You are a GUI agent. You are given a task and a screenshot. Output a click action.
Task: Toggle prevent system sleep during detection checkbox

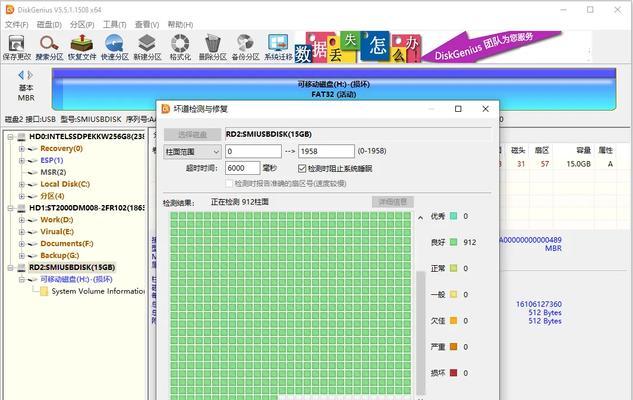coord(302,168)
